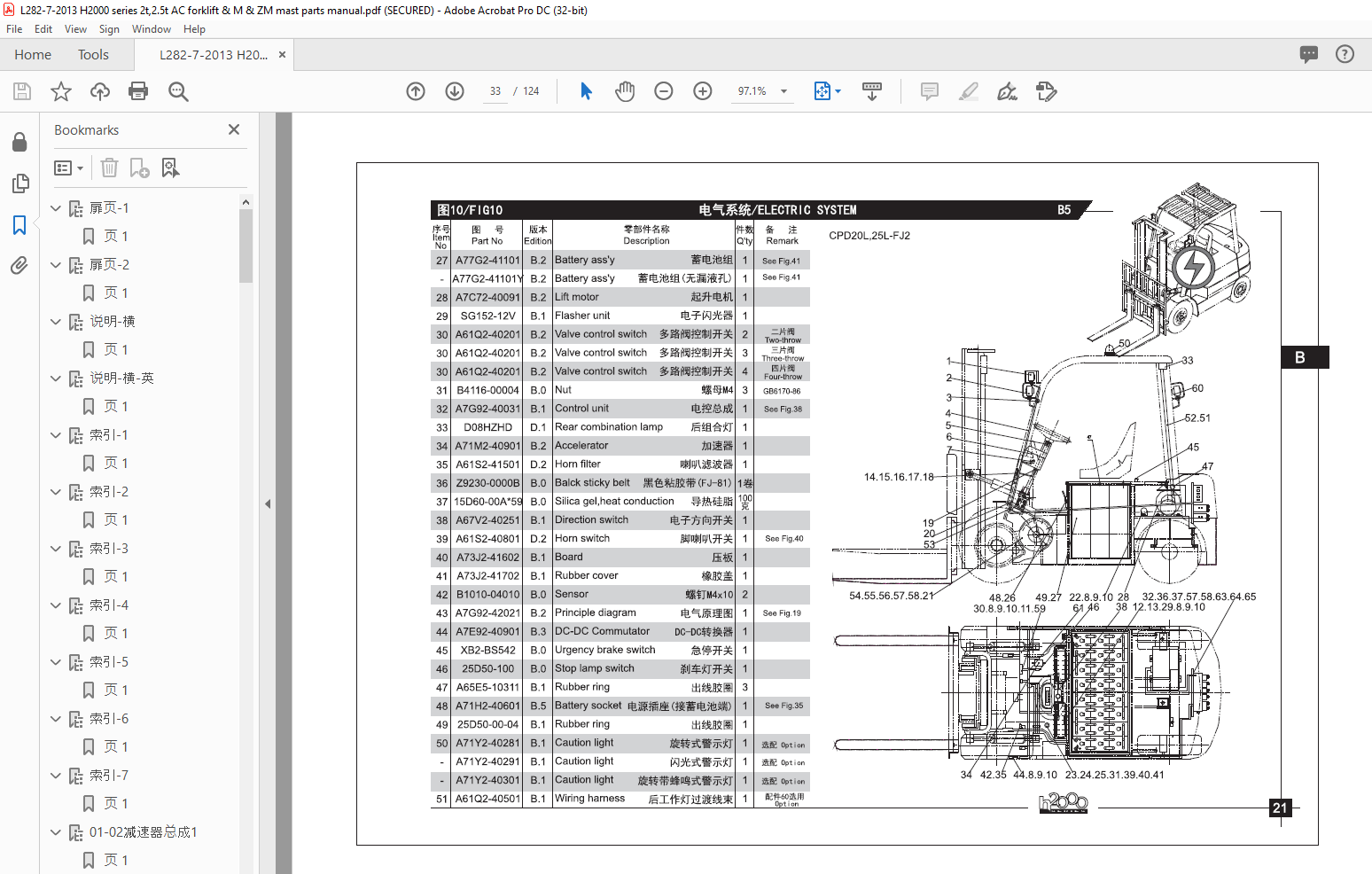1372x874 pixels.
Task: Open the page thumbnails panel
Action: coord(19,183)
